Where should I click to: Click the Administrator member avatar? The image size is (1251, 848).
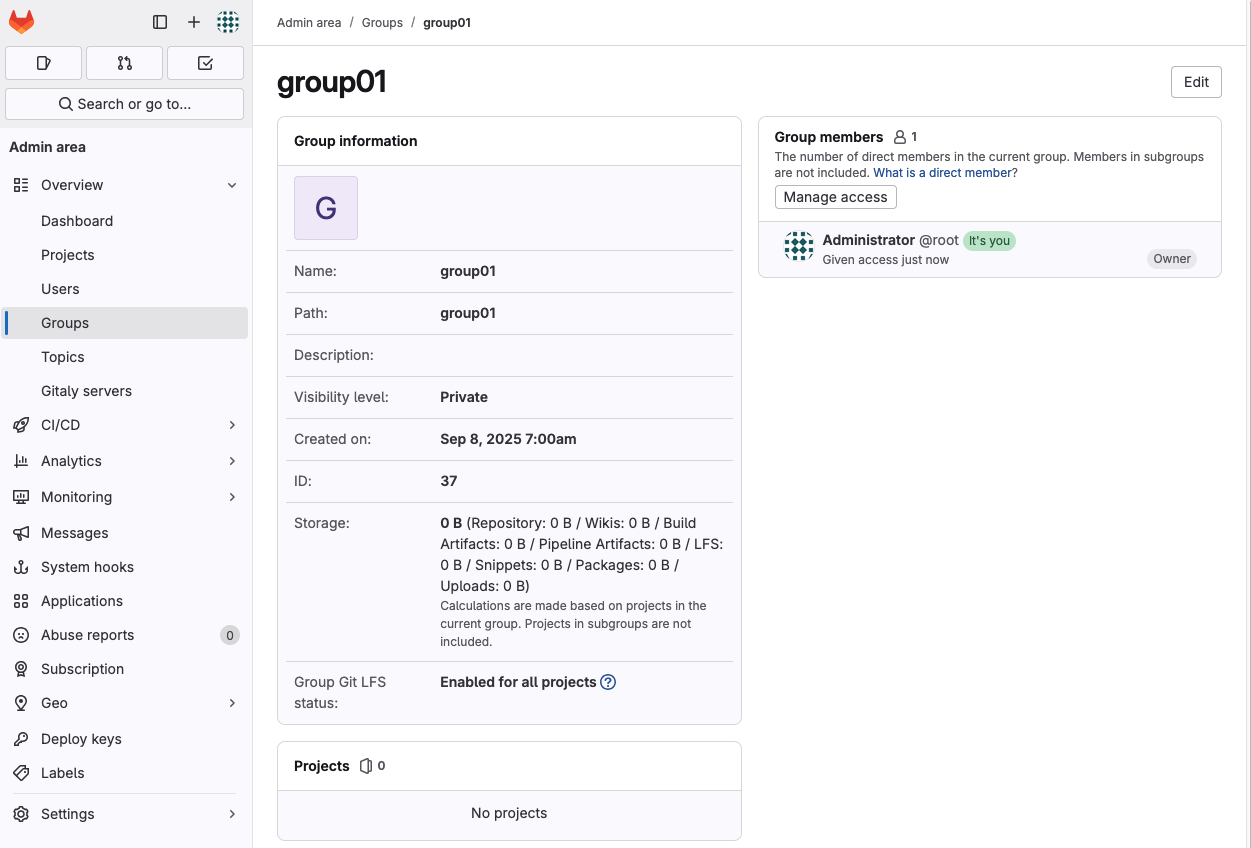click(x=798, y=246)
